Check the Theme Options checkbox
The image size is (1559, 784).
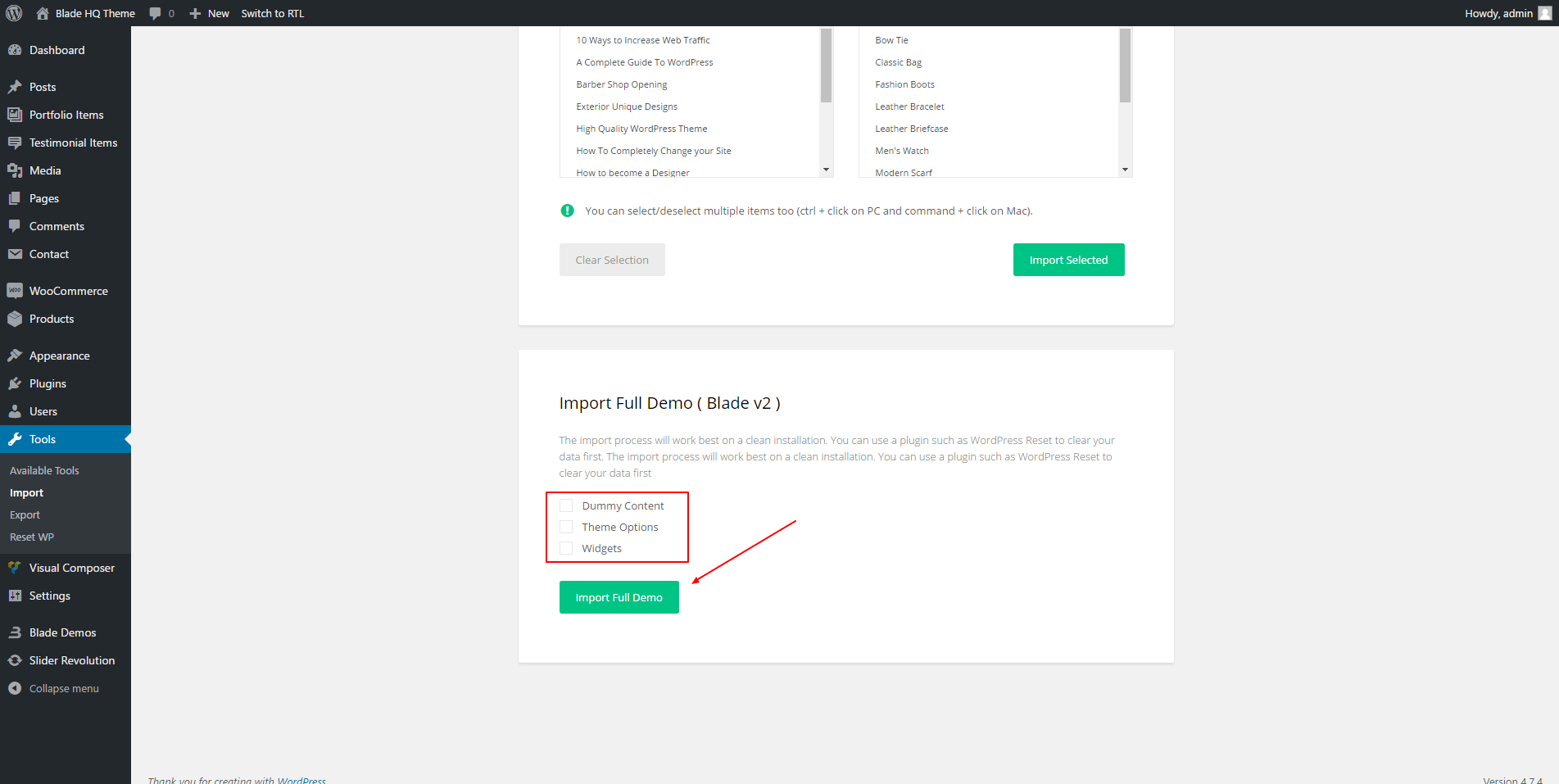[566, 527]
